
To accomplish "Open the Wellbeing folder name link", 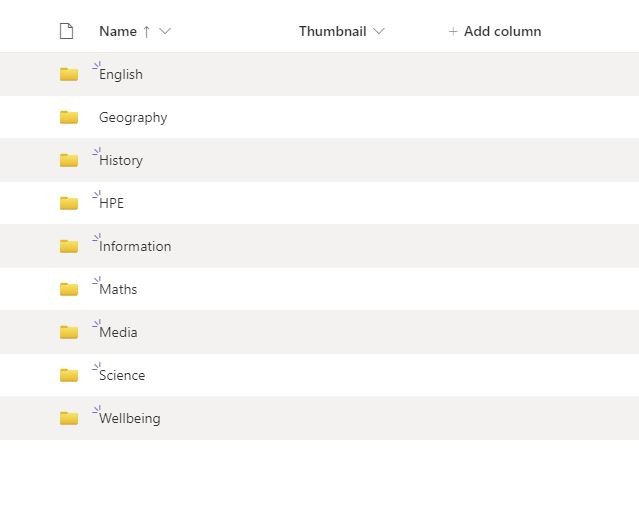I will (x=130, y=418).
